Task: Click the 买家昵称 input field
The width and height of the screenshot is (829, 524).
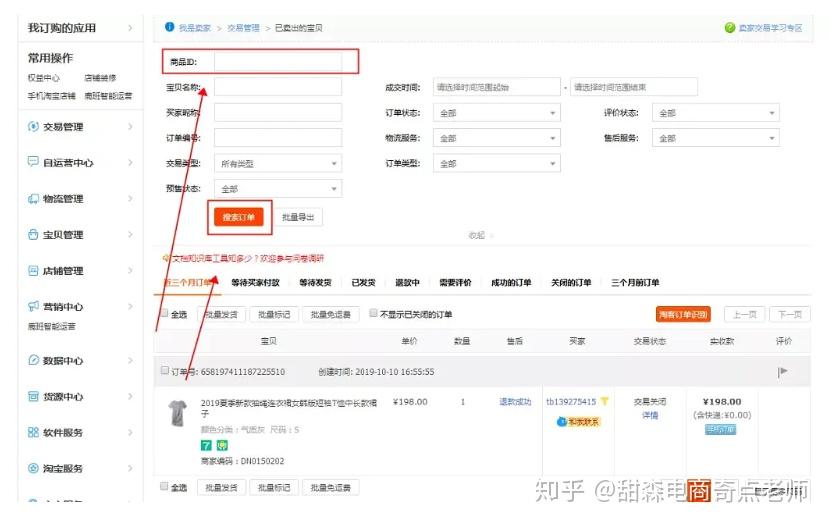Action: [x=278, y=113]
